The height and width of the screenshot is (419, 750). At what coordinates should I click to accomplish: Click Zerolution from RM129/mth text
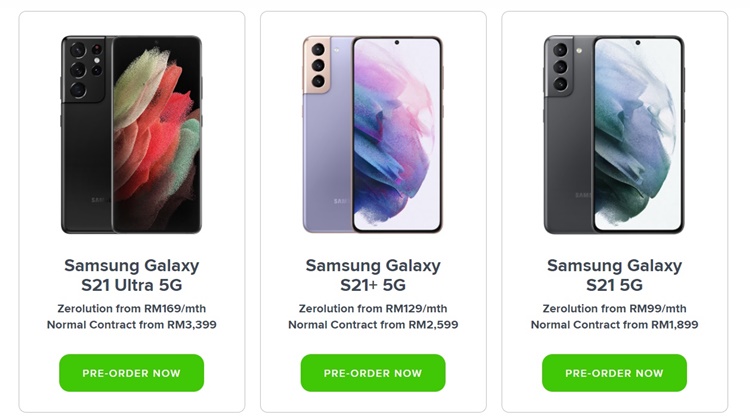pos(373,309)
